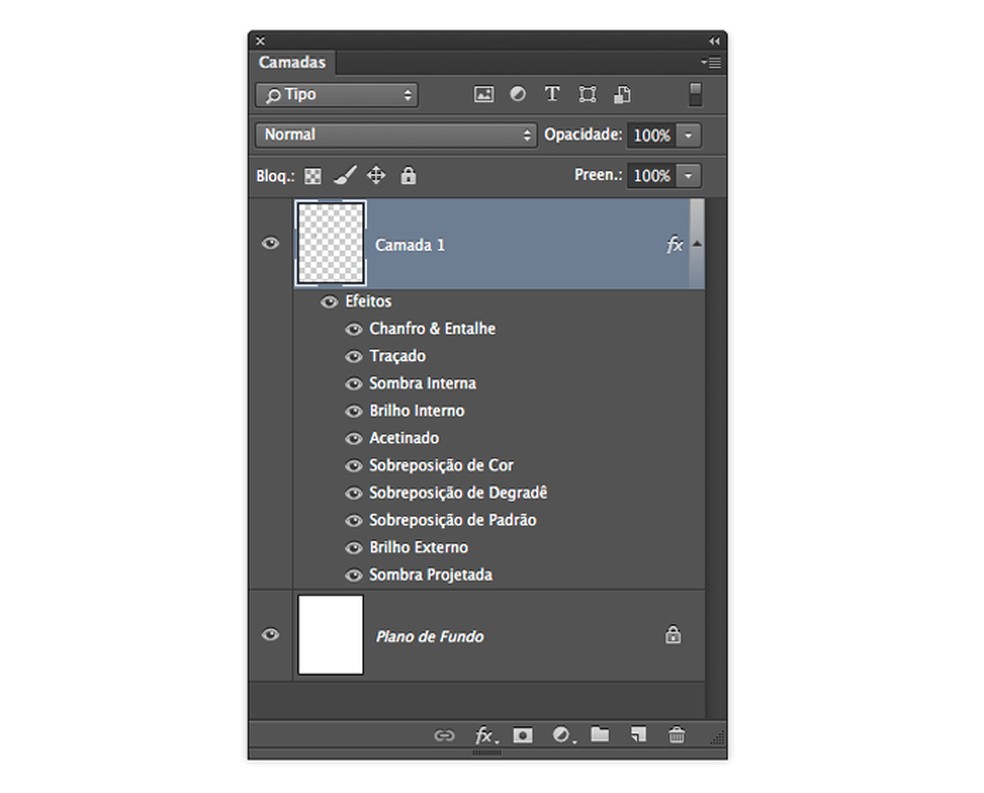Open the Normal blend mode dropdown
The image size is (984, 793).
tap(396, 135)
